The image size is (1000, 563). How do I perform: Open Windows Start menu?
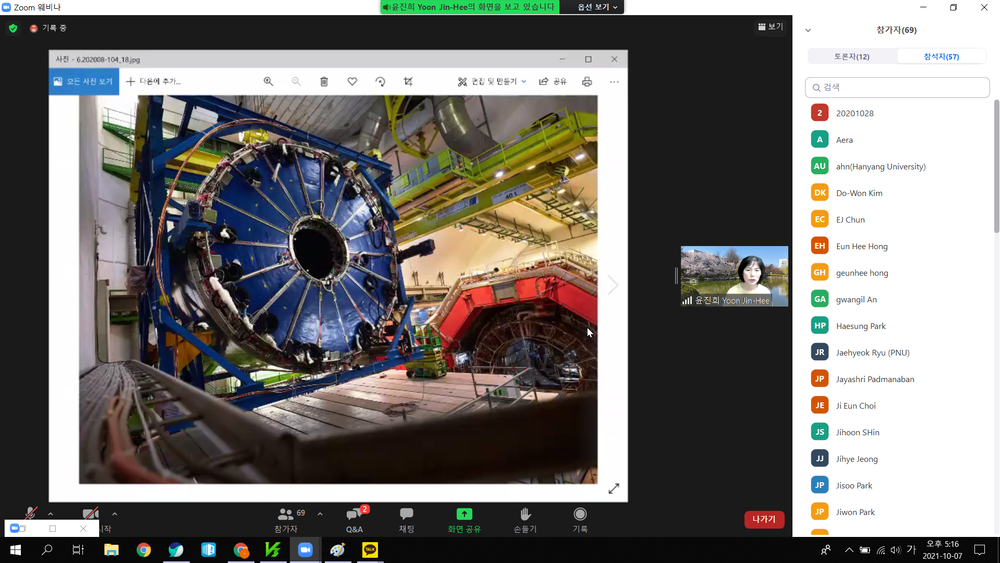(15, 550)
